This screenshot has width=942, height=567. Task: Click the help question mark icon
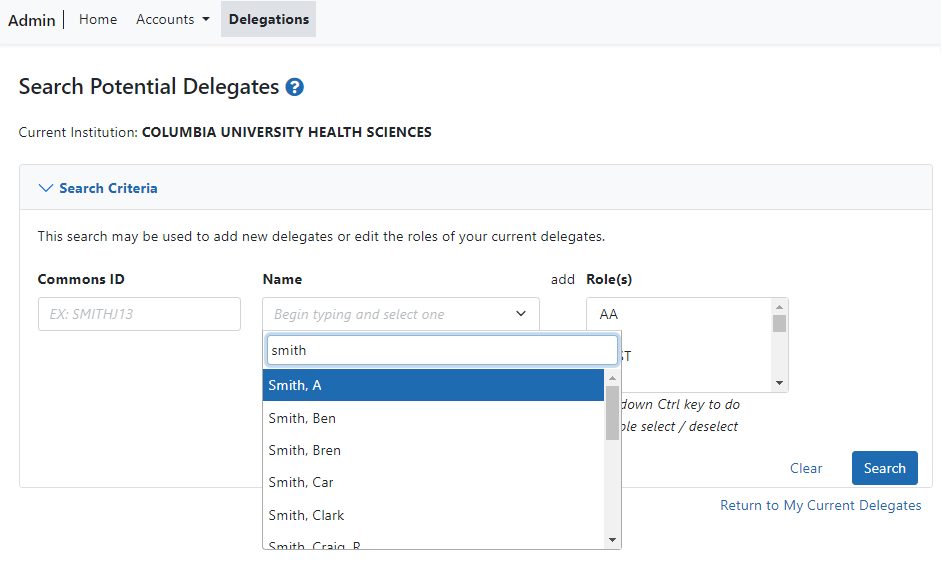(x=294, y=87)
